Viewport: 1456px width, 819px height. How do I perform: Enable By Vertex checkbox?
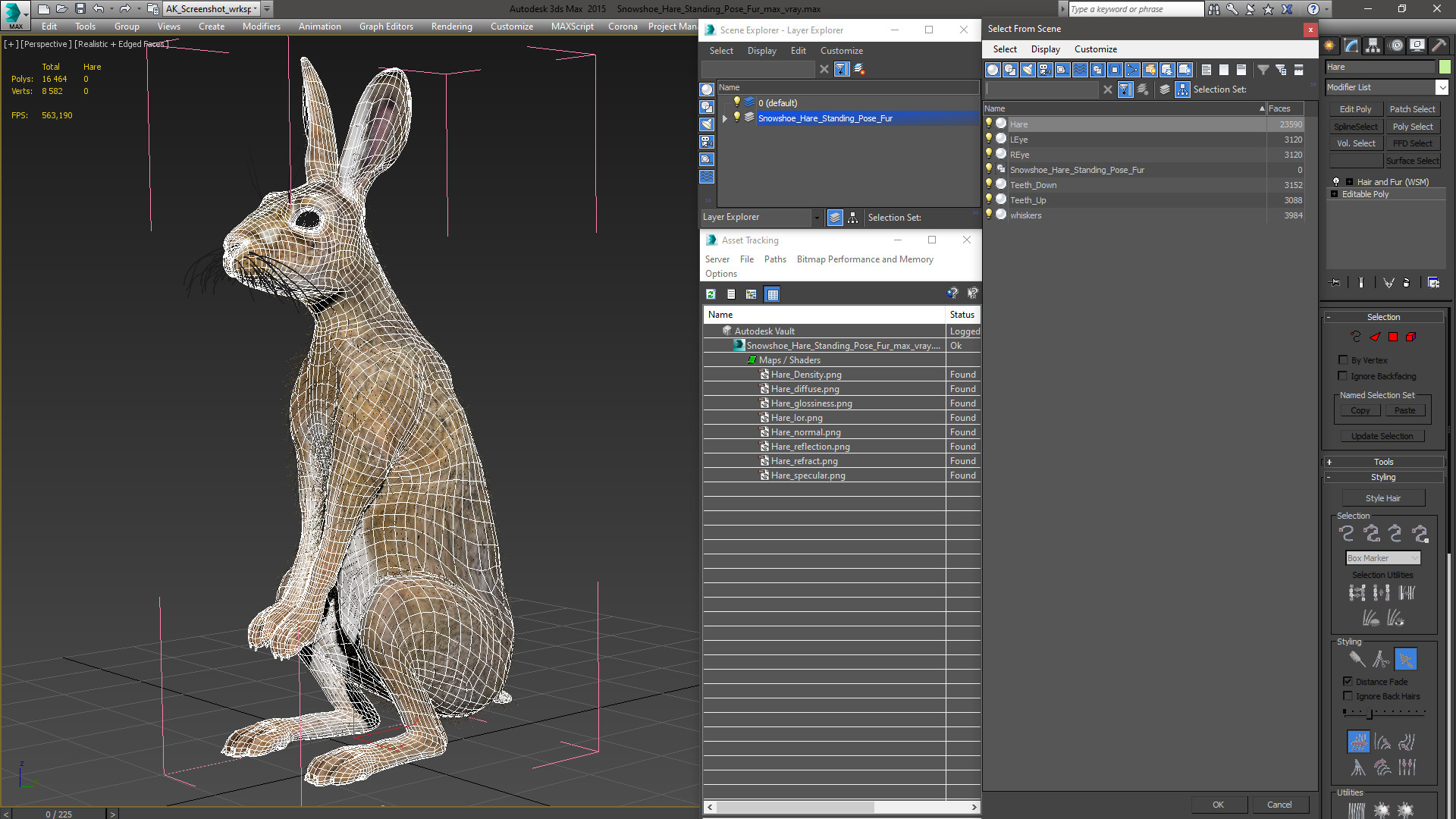point(1343,360)
